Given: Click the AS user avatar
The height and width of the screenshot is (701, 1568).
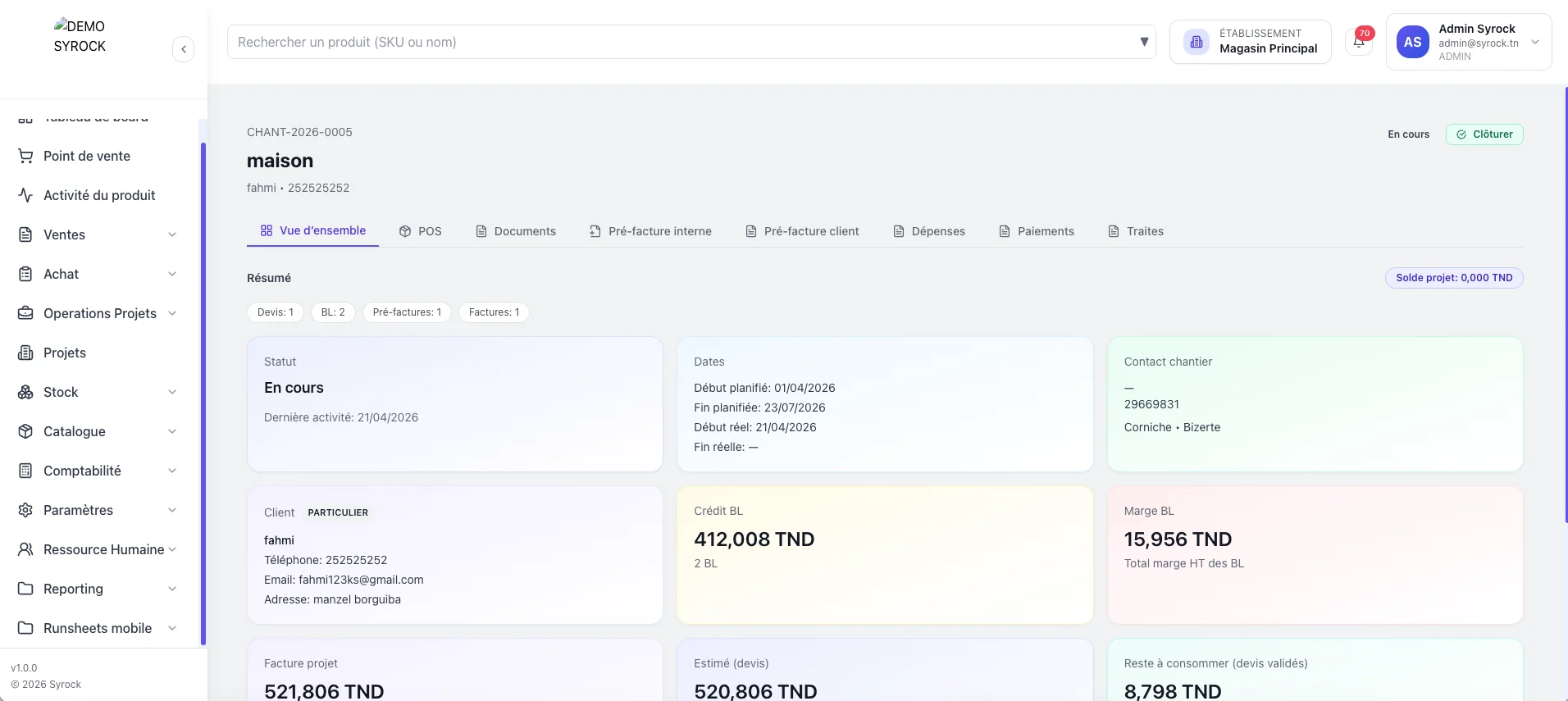Looking at the screenshot, I should tap(1412, 42).
